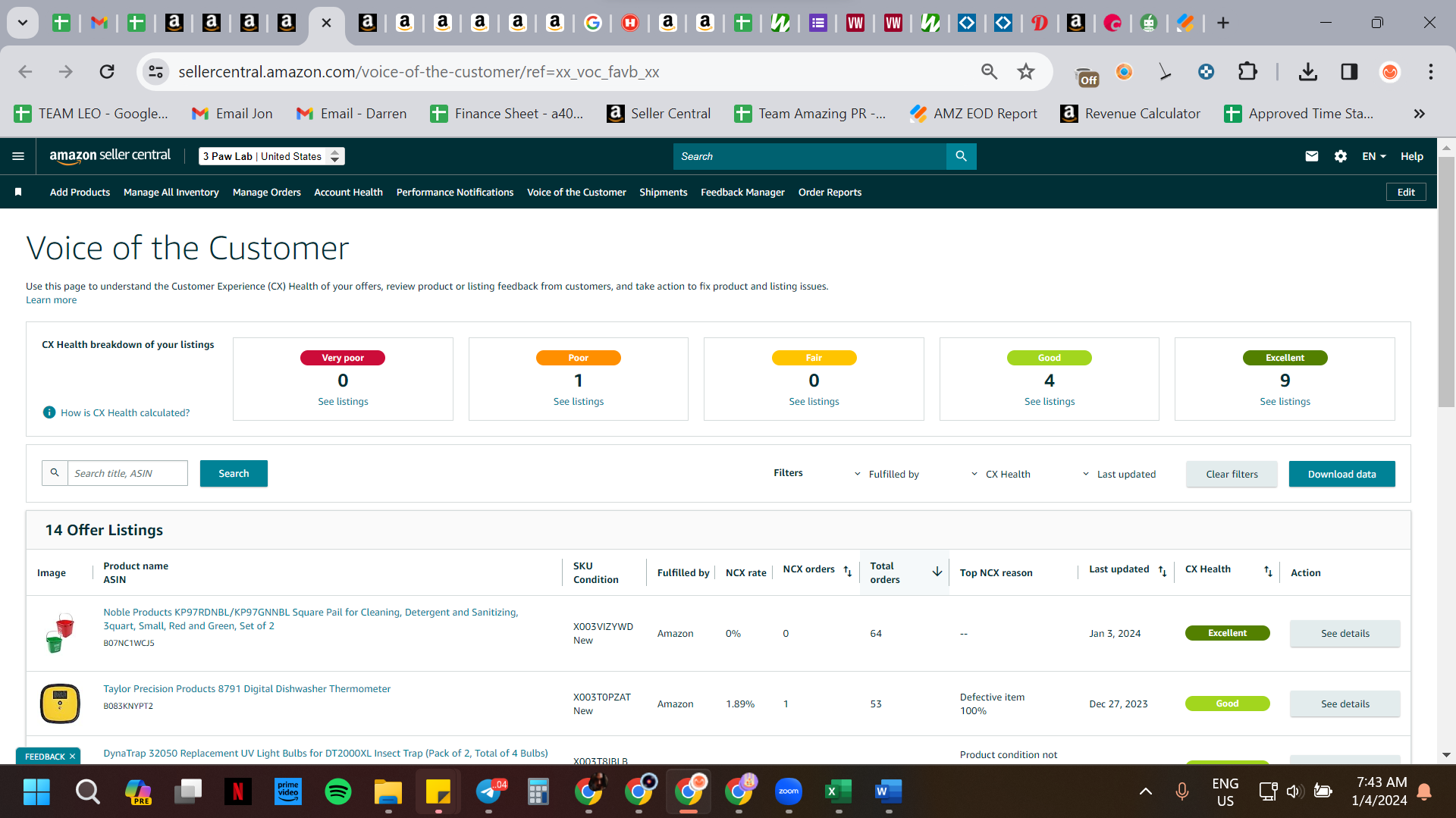Open Spotify from the taskbar
The image size is (1456, 818).
tap(338, 791)
